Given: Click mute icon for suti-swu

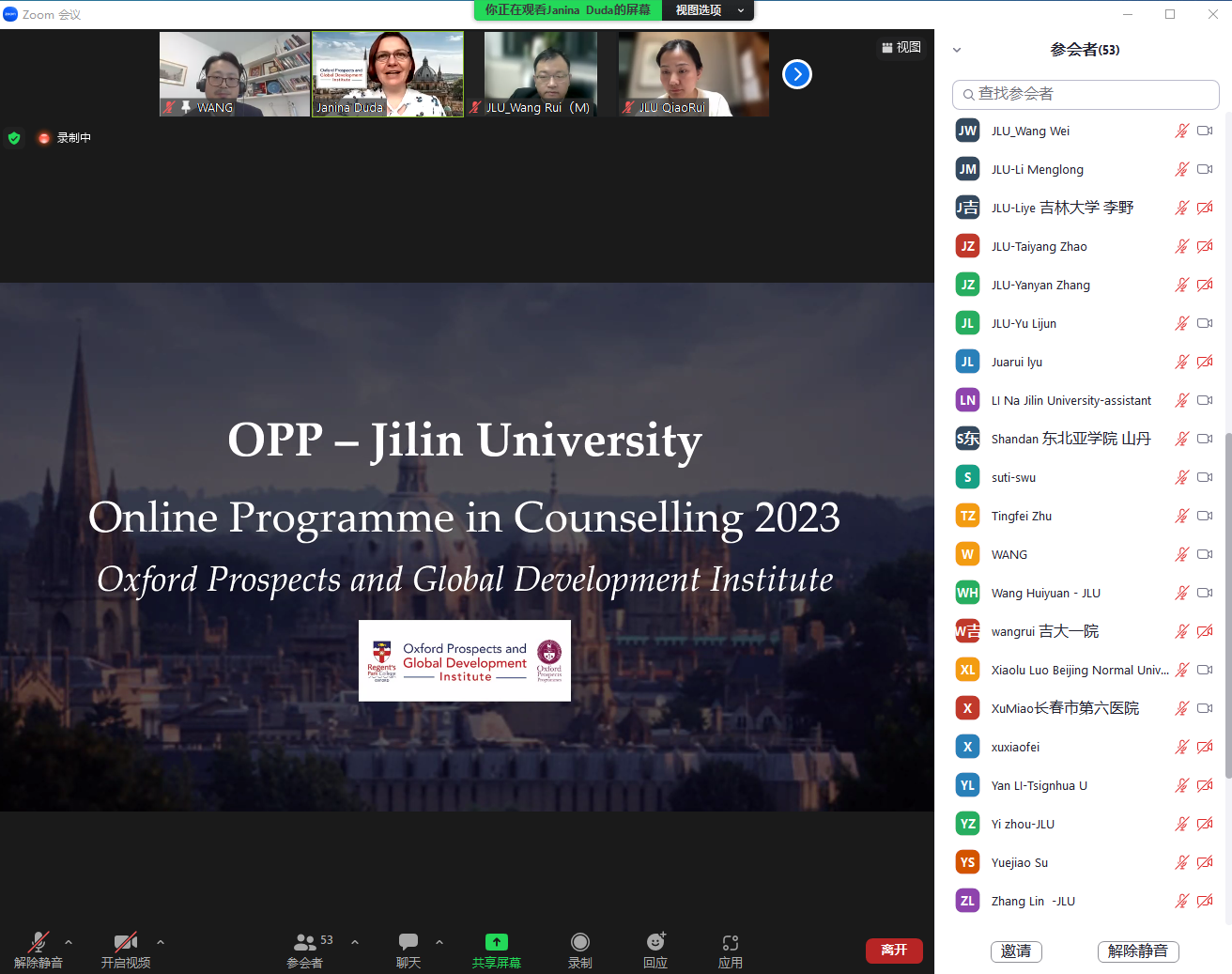Looking at the screenshot, I should (x=1182, y=477).
